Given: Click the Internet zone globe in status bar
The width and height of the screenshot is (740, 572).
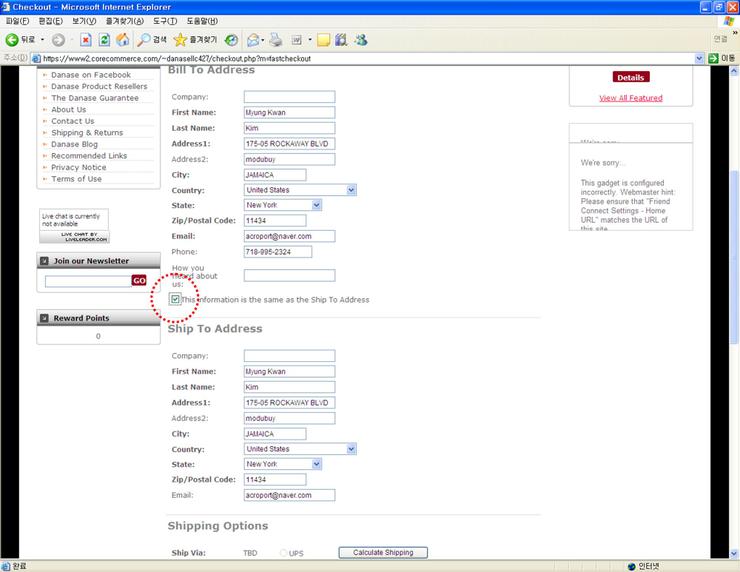Looking at the screenshot, I should [x=631, y=566].
